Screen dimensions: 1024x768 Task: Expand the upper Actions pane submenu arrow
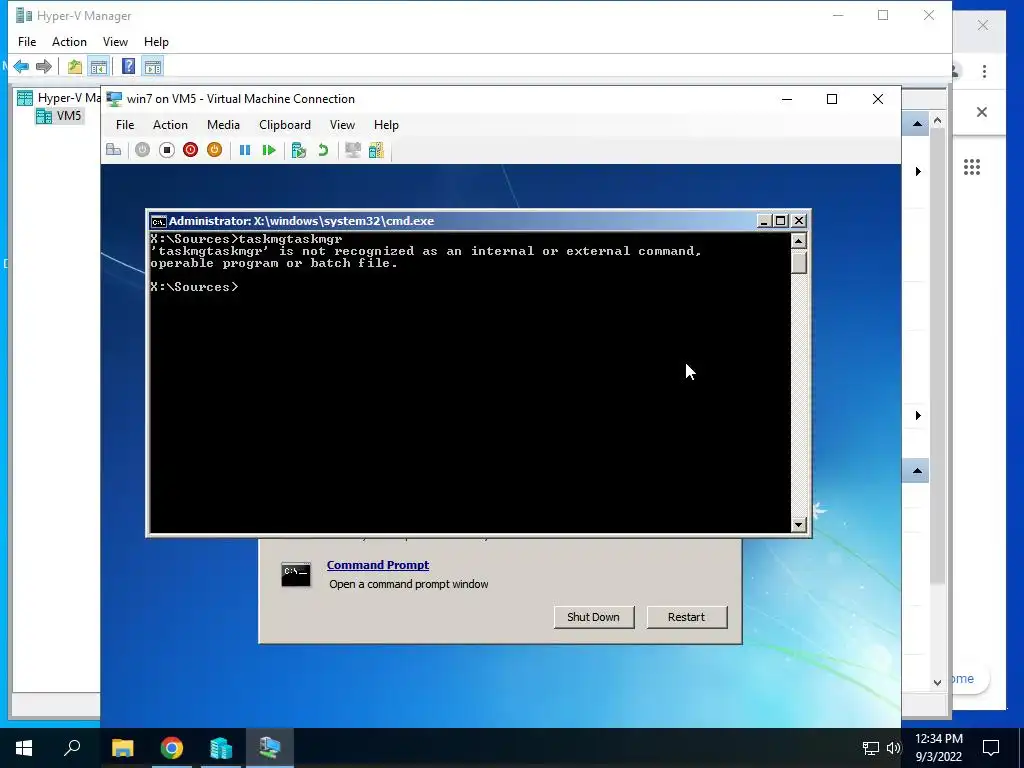[918, 171]
